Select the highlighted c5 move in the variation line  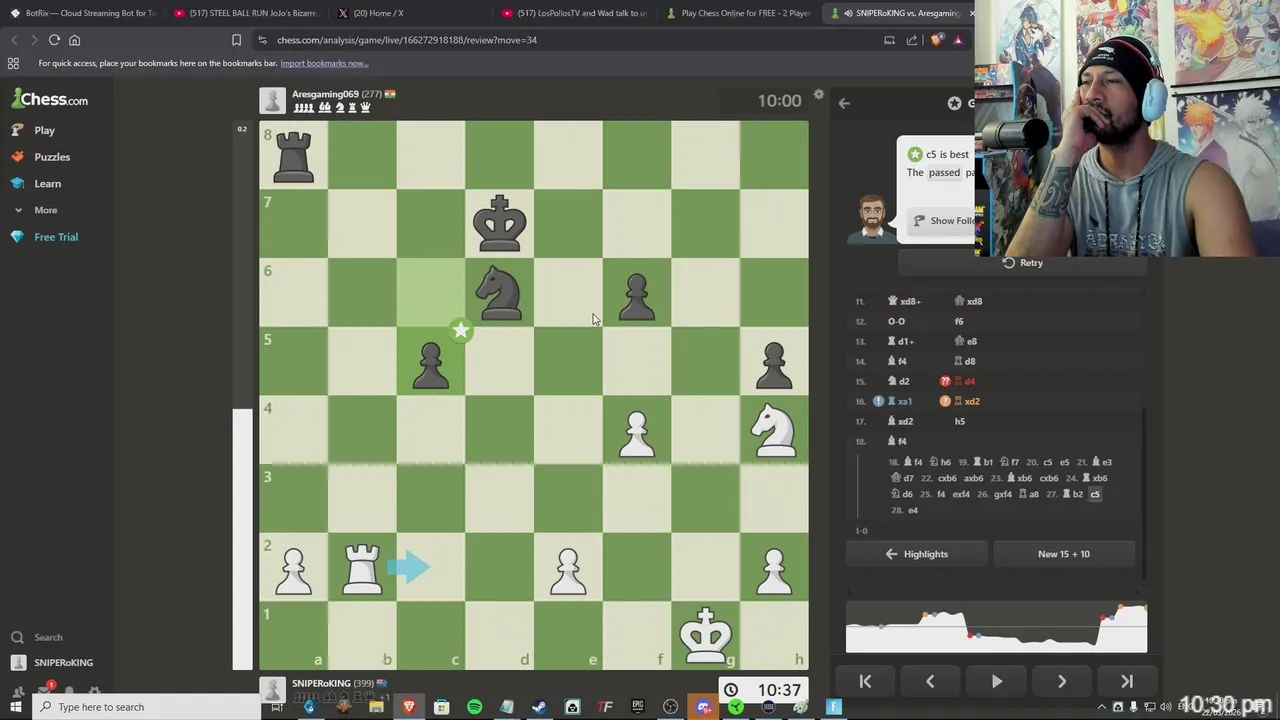point(1095,494)
